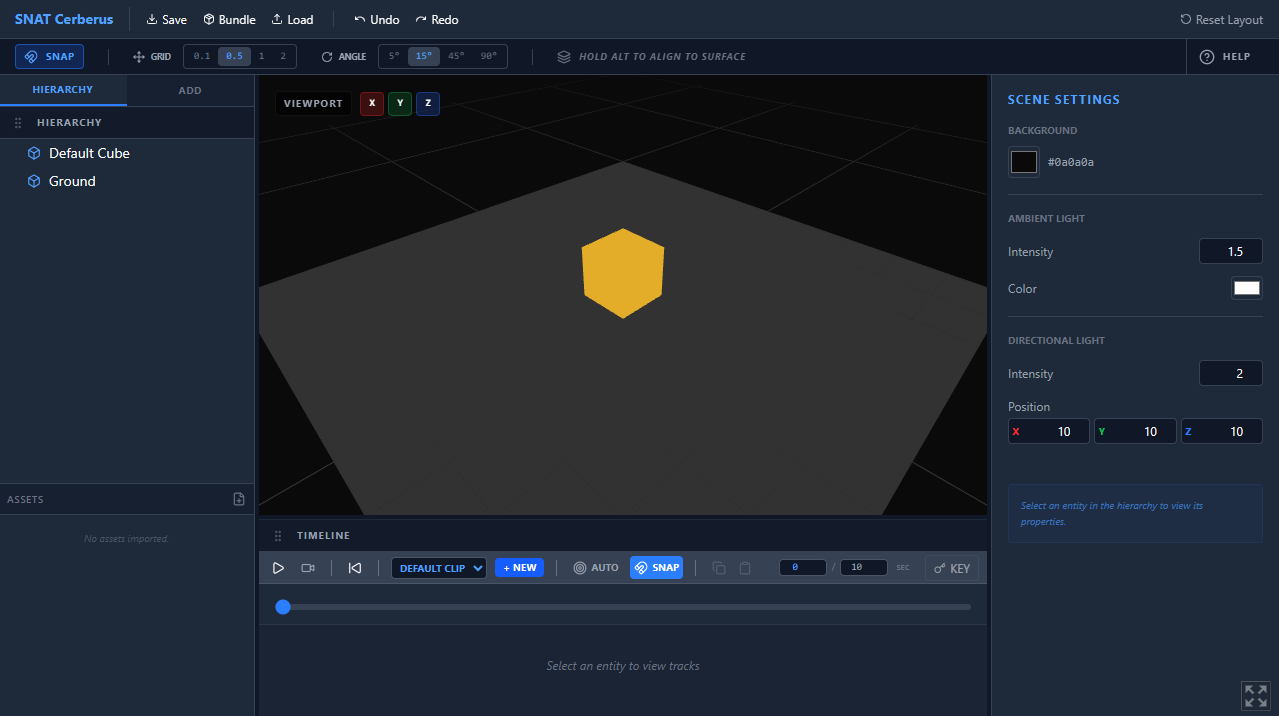Click the Save button in top bar
Viewport: 1279px width, 716px height.
(x=166, y=19)
